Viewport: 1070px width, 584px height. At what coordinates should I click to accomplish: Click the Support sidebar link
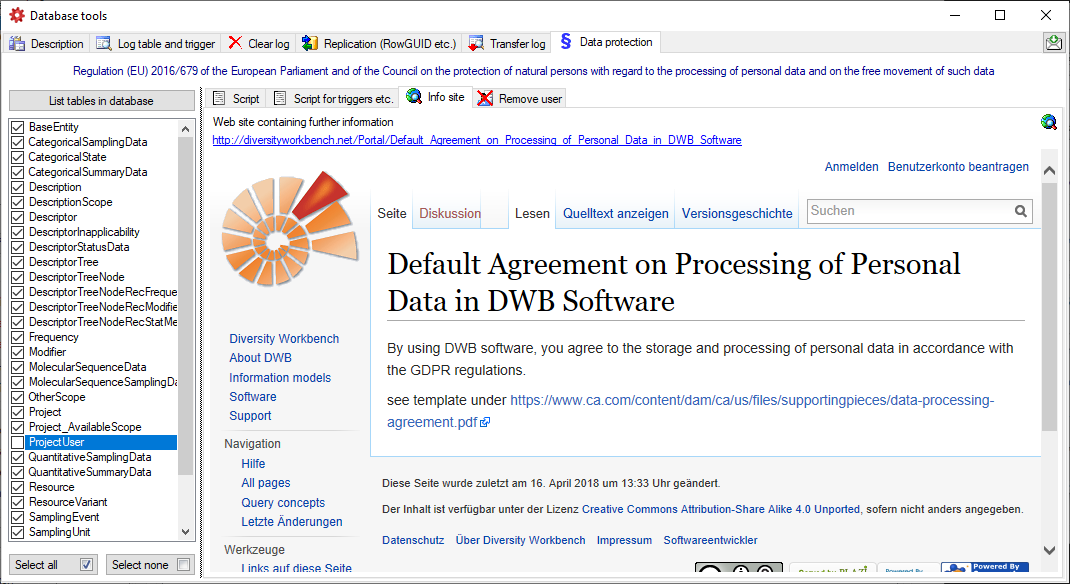click(x=250, y=415)
